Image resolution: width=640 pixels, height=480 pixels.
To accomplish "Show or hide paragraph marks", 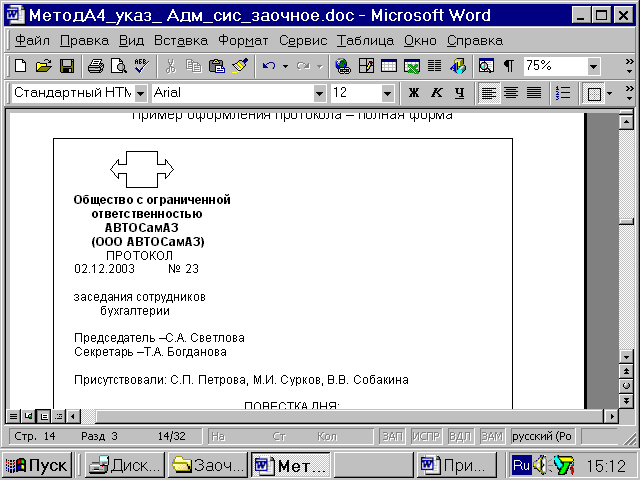I will pos(509,66).
